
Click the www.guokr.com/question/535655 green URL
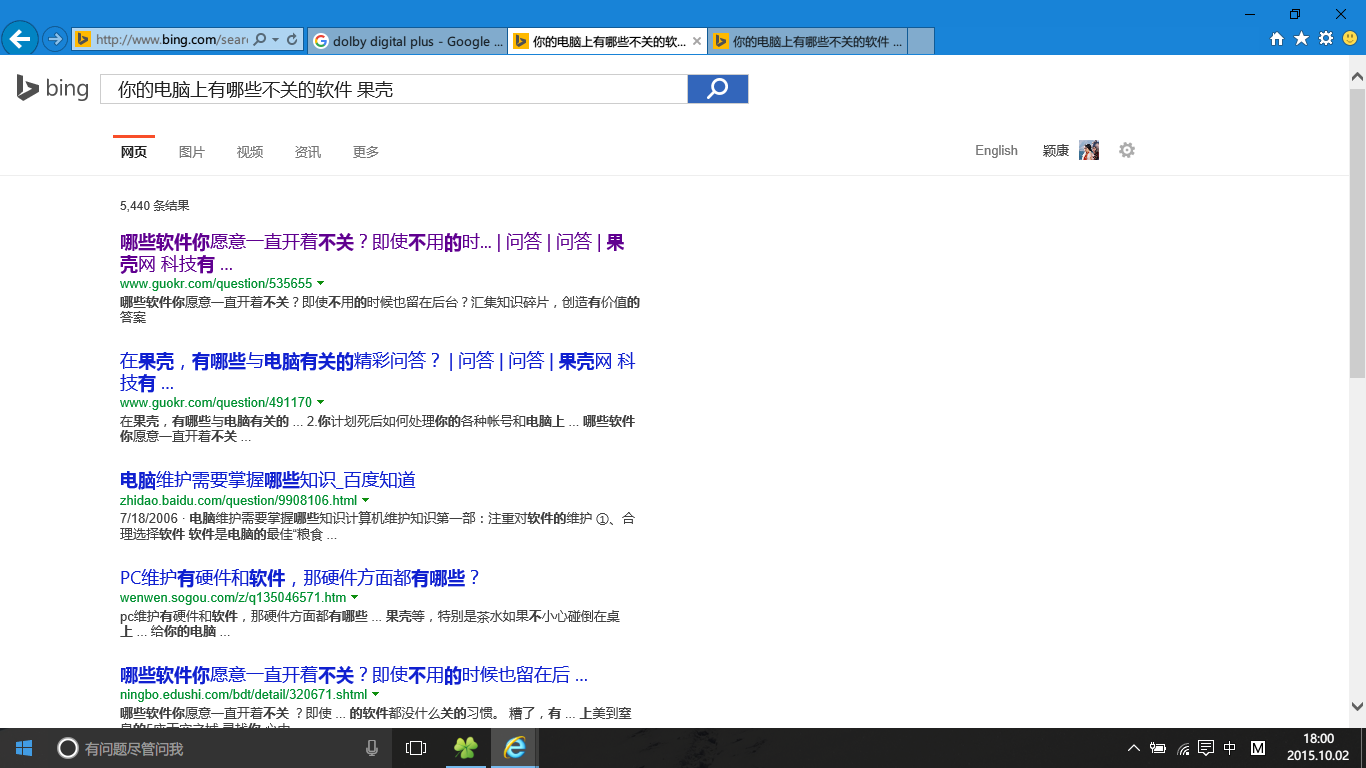coord(216,284)
